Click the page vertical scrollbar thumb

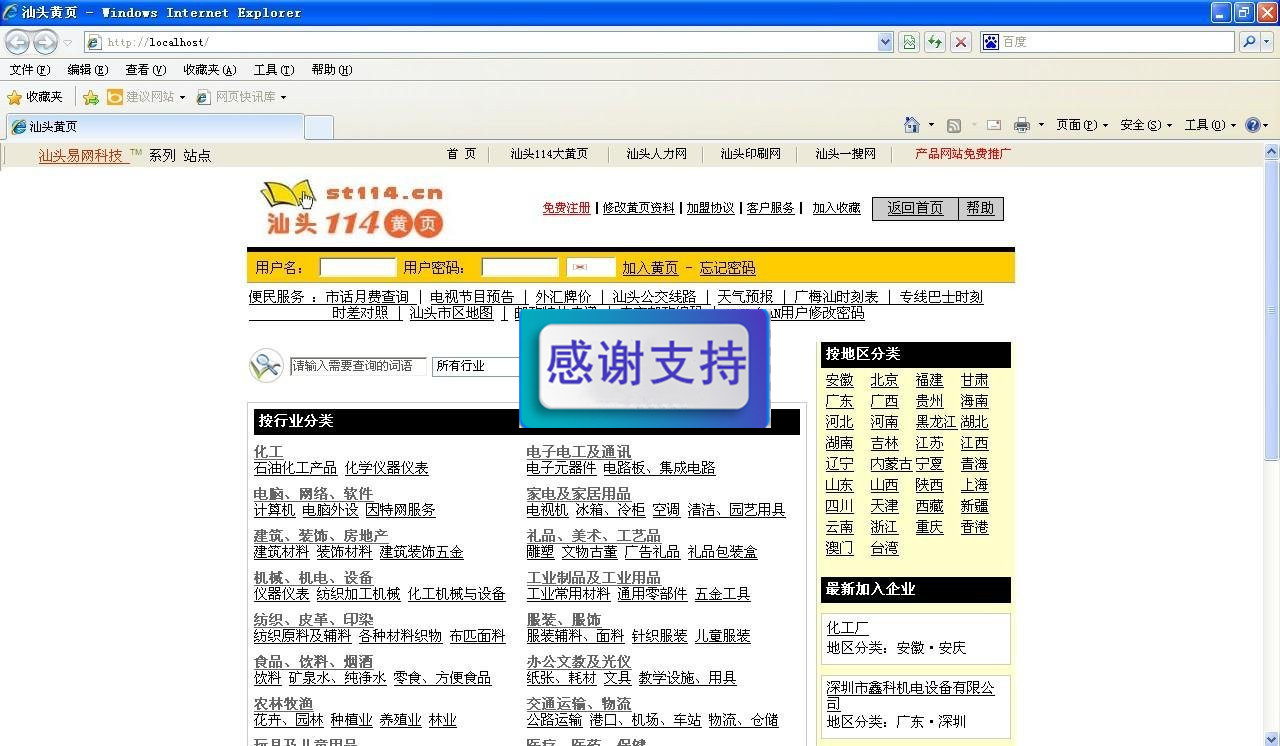(1272, 310)
